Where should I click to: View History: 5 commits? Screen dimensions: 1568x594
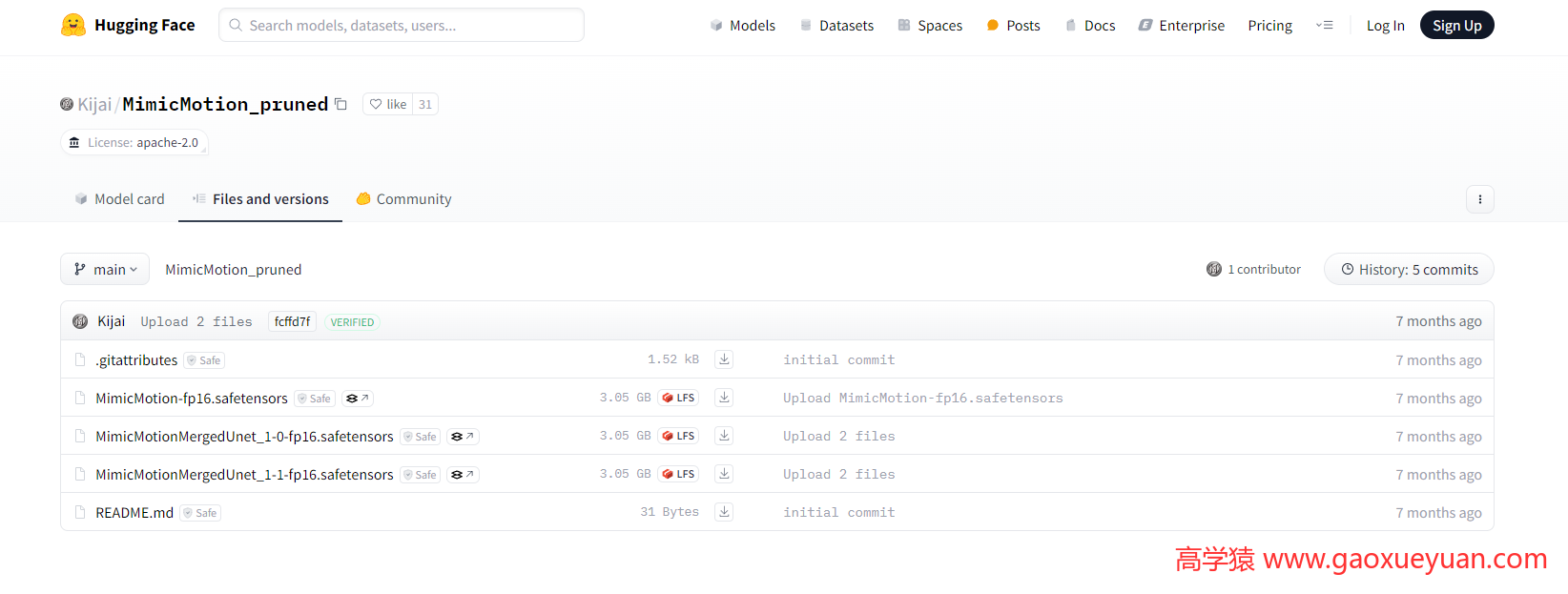pos(1409,270)
